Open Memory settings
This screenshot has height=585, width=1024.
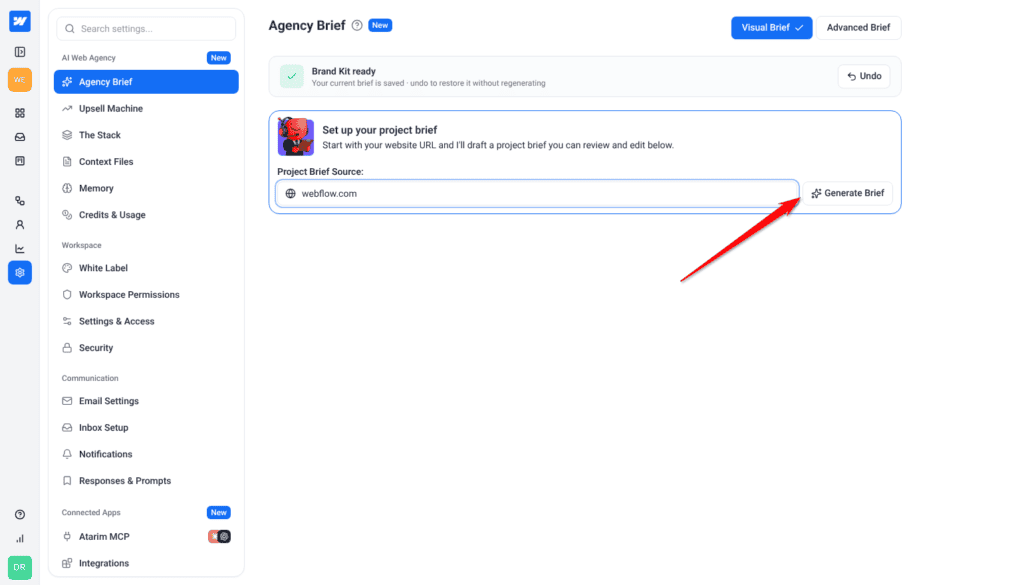click(146, 188)
